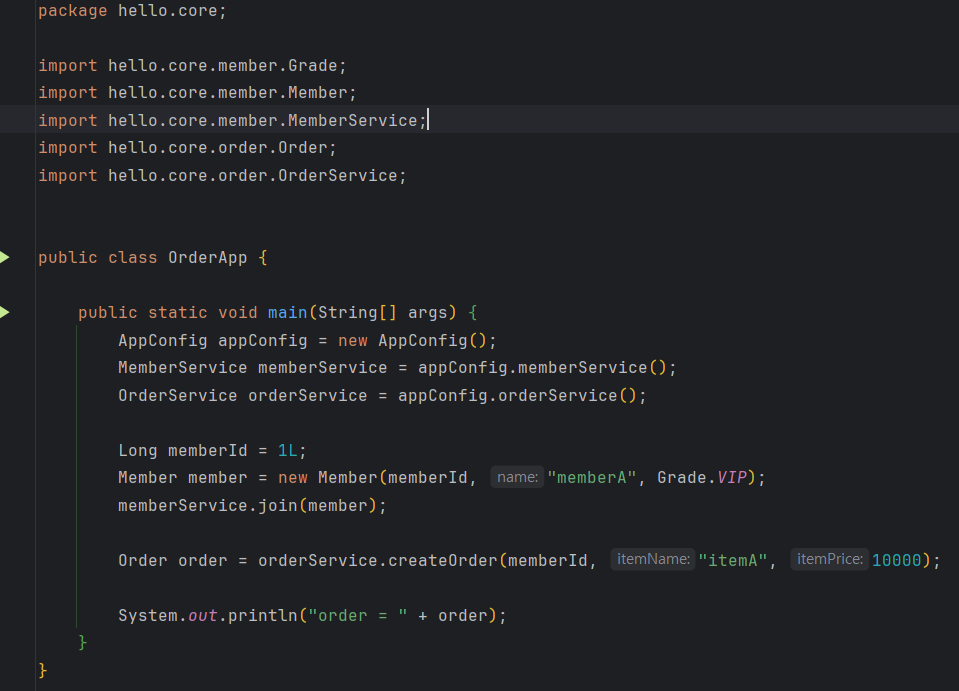Click 'AppConfig appConfig' declaration
Screen dimensions: 959x691
212,341
